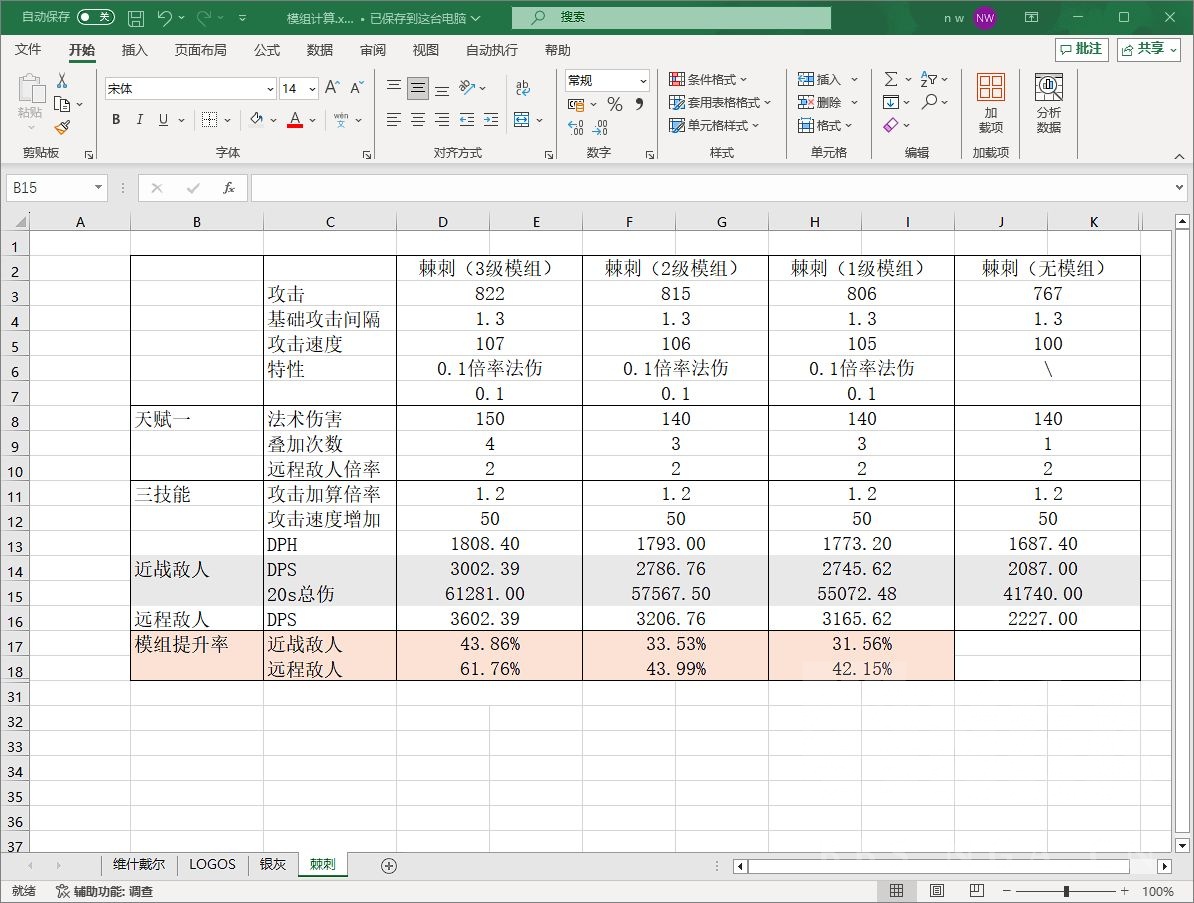Toggle italic formatting with the I icon
1194x903 pixels.
pyautogui.click(x=139, y=120)
